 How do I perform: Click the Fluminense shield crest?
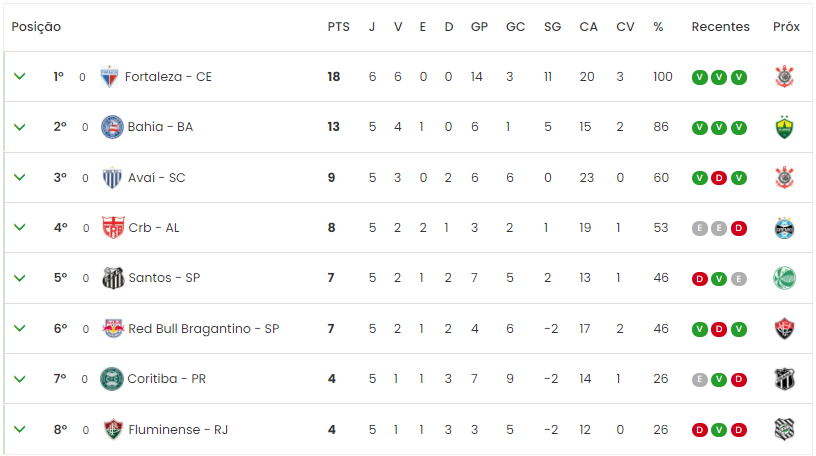pos(113,429)
